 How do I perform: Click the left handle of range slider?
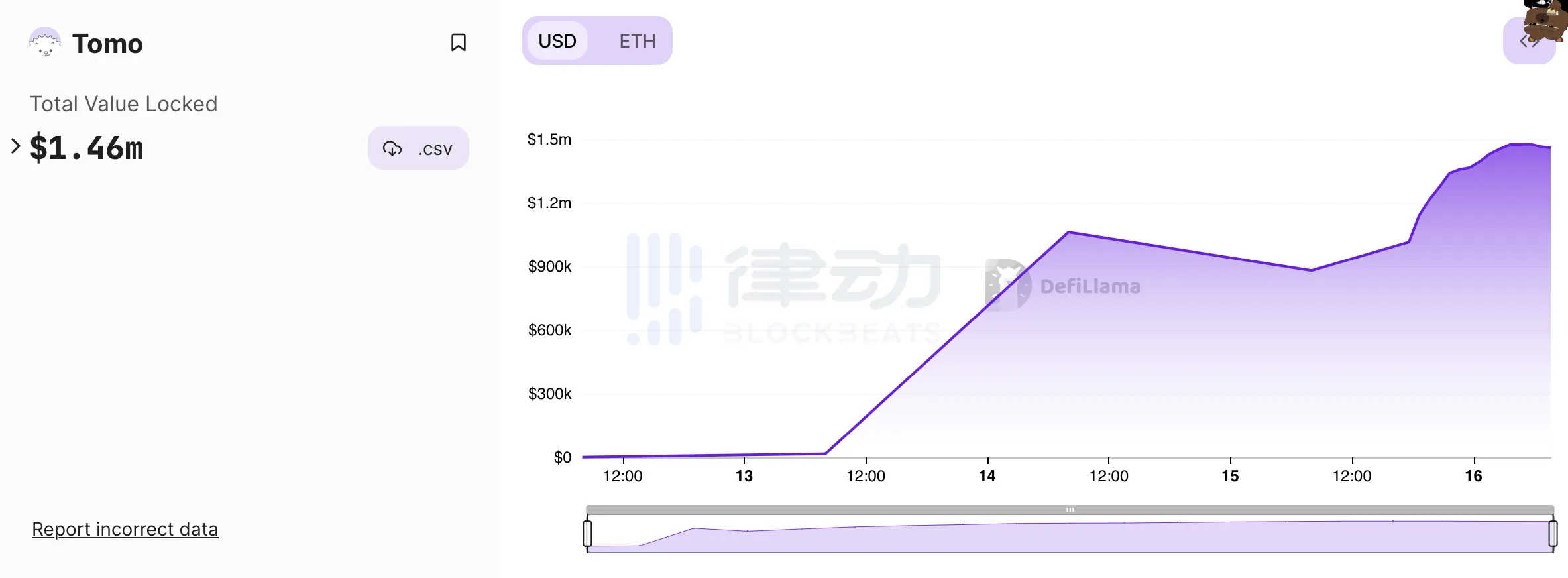pos(587,534)
